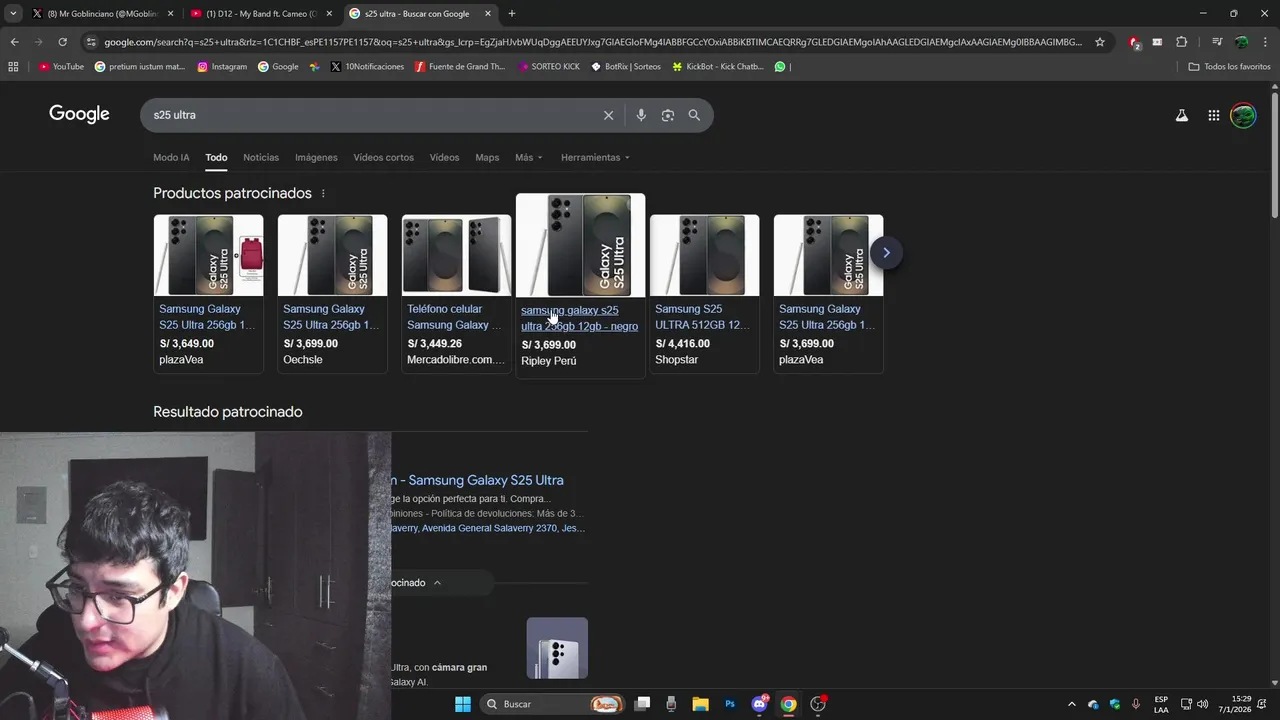The height and width of the screenshot is (720, 1280).
Task: Open plazaVea S/ 3,649.00 Galaxy S25 listing
Action: [208, 293]
